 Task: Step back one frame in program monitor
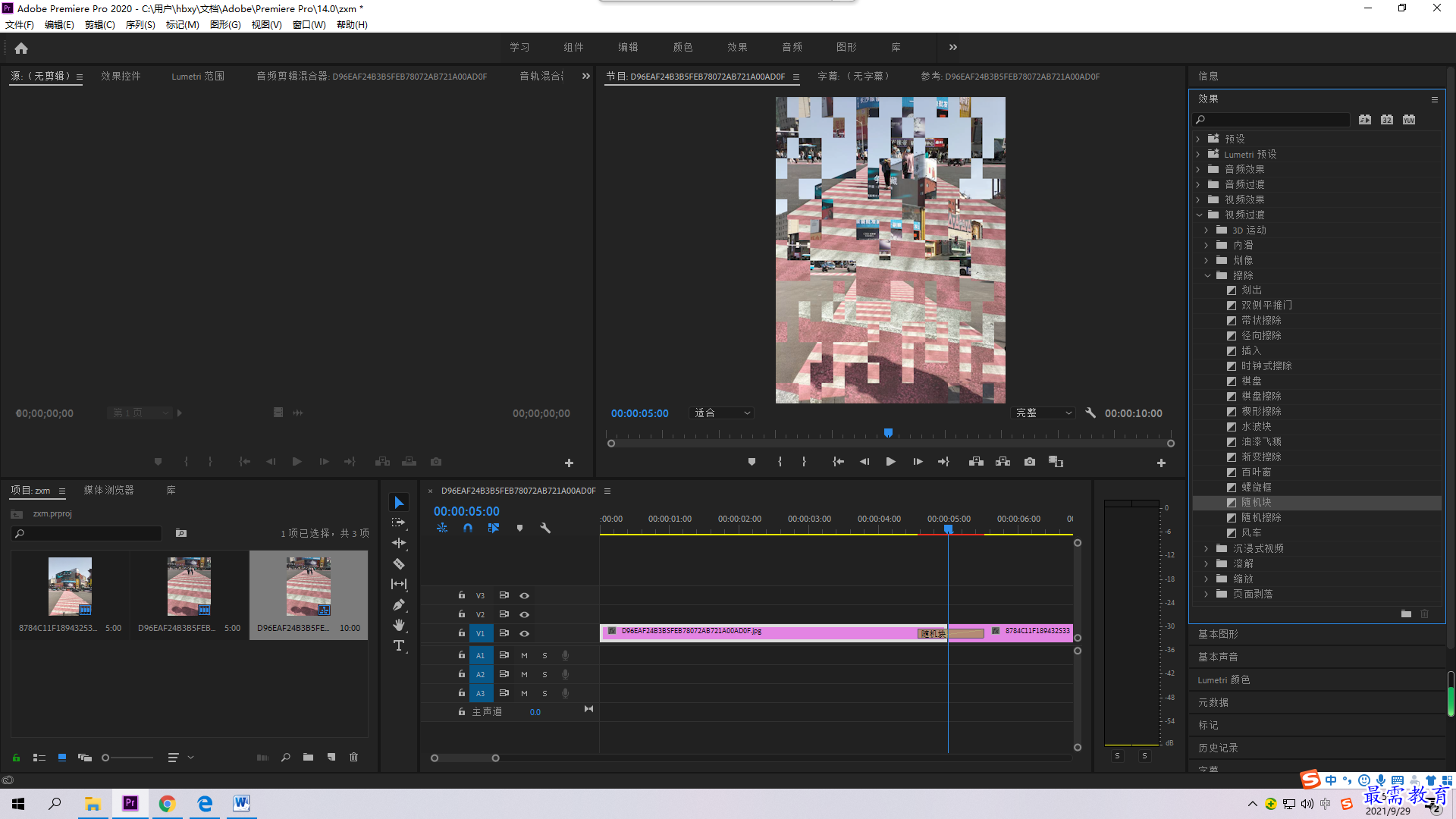(864, 462)
